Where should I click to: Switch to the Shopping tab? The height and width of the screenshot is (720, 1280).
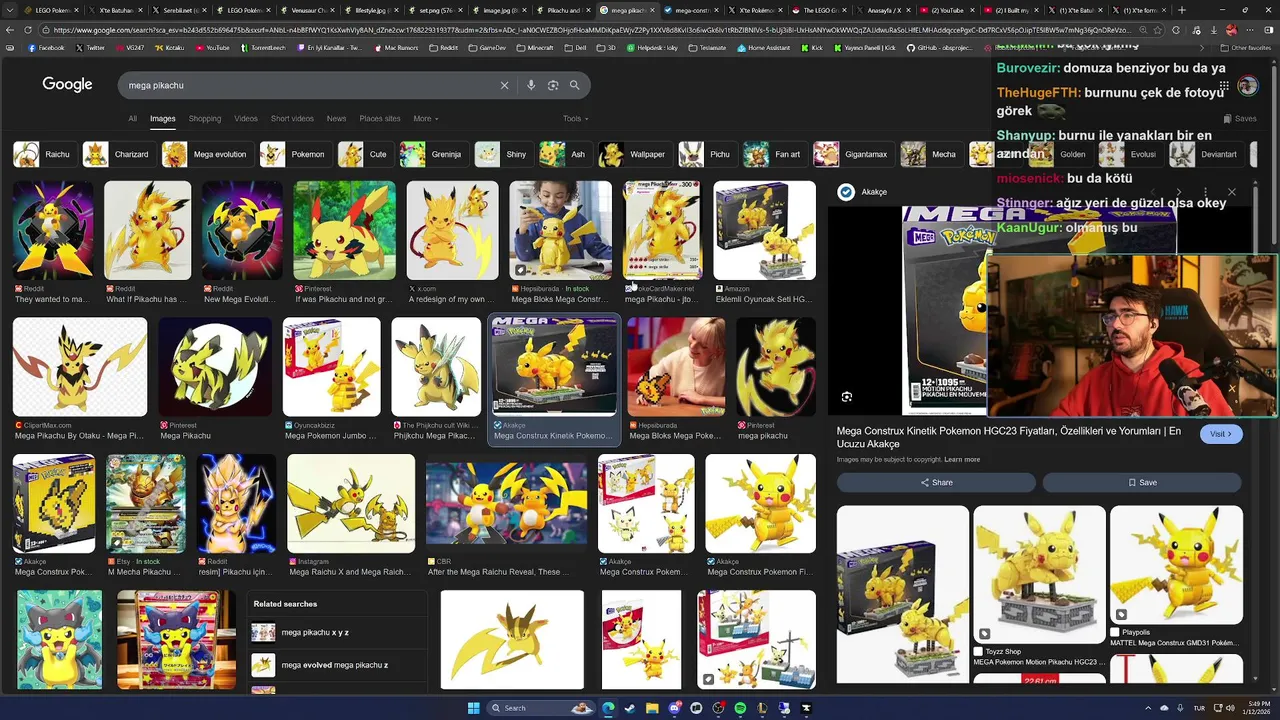pyautogui.click(x=205, y=118)
